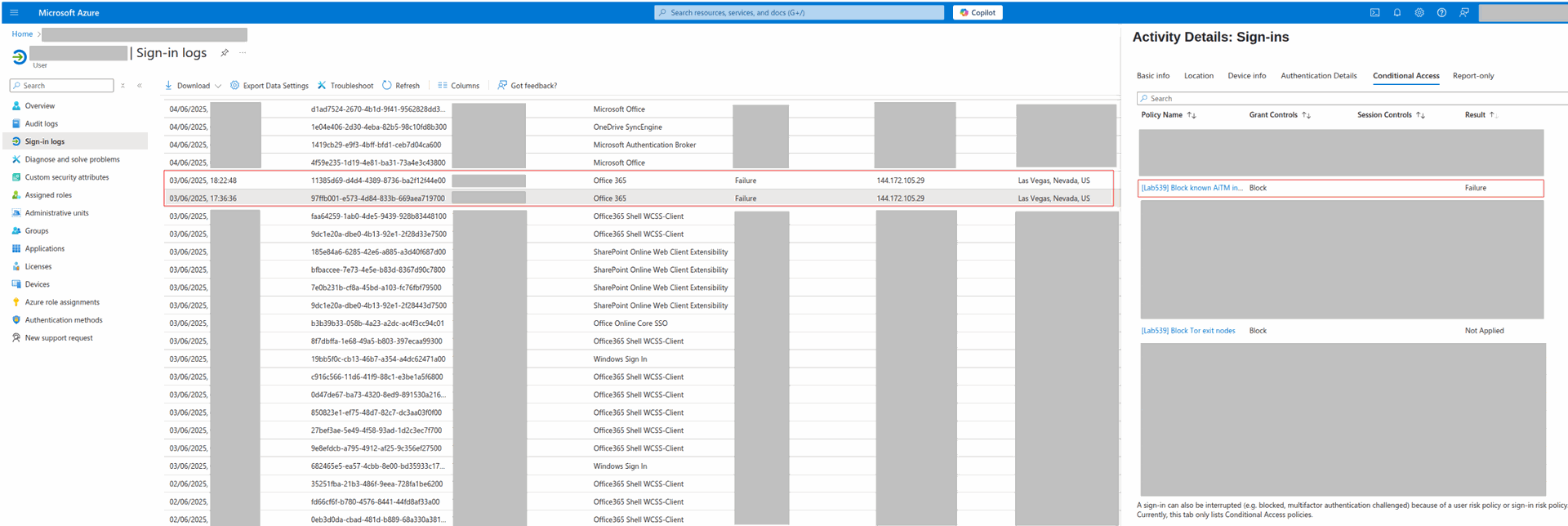Click the help question mark icon
Viewport: 1568px width, 526px height.
(1441, 12)
